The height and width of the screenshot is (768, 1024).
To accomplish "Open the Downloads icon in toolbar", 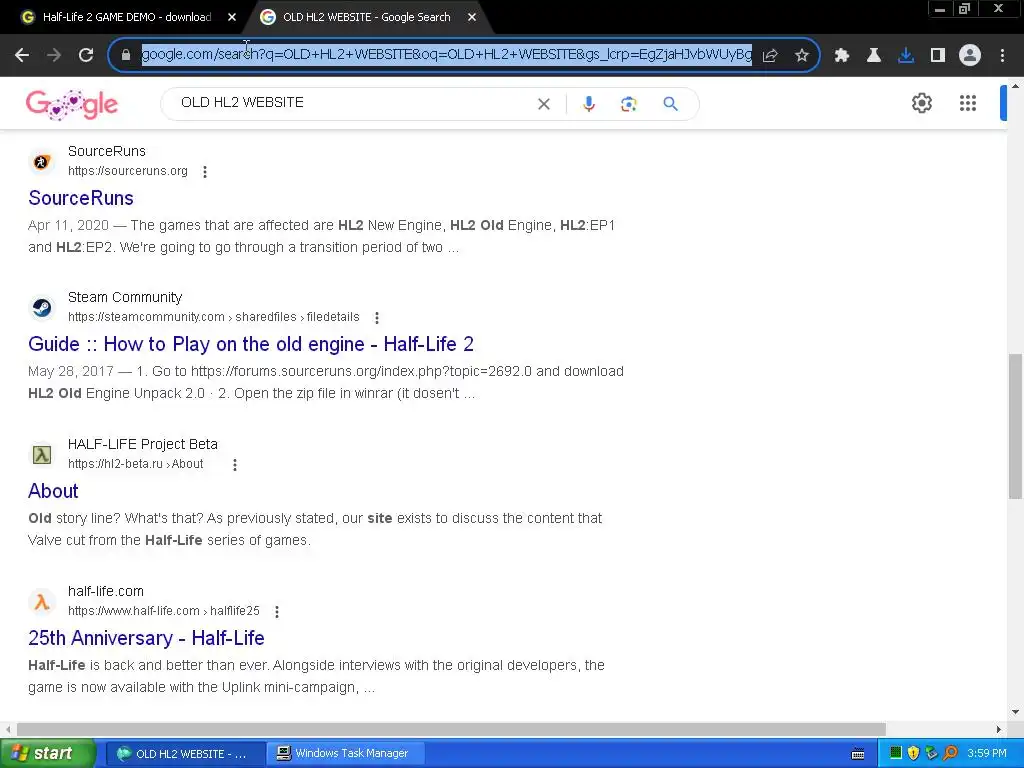I will pos(906,56).
